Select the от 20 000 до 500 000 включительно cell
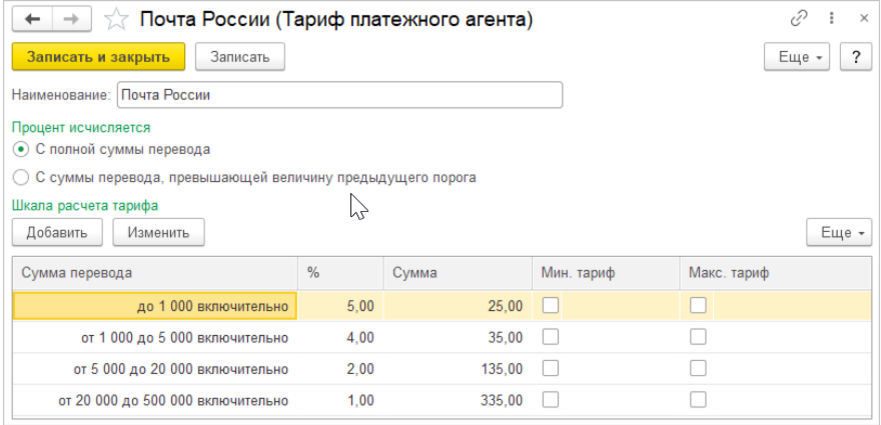This screenshot has height=425, width=881. 155,401
